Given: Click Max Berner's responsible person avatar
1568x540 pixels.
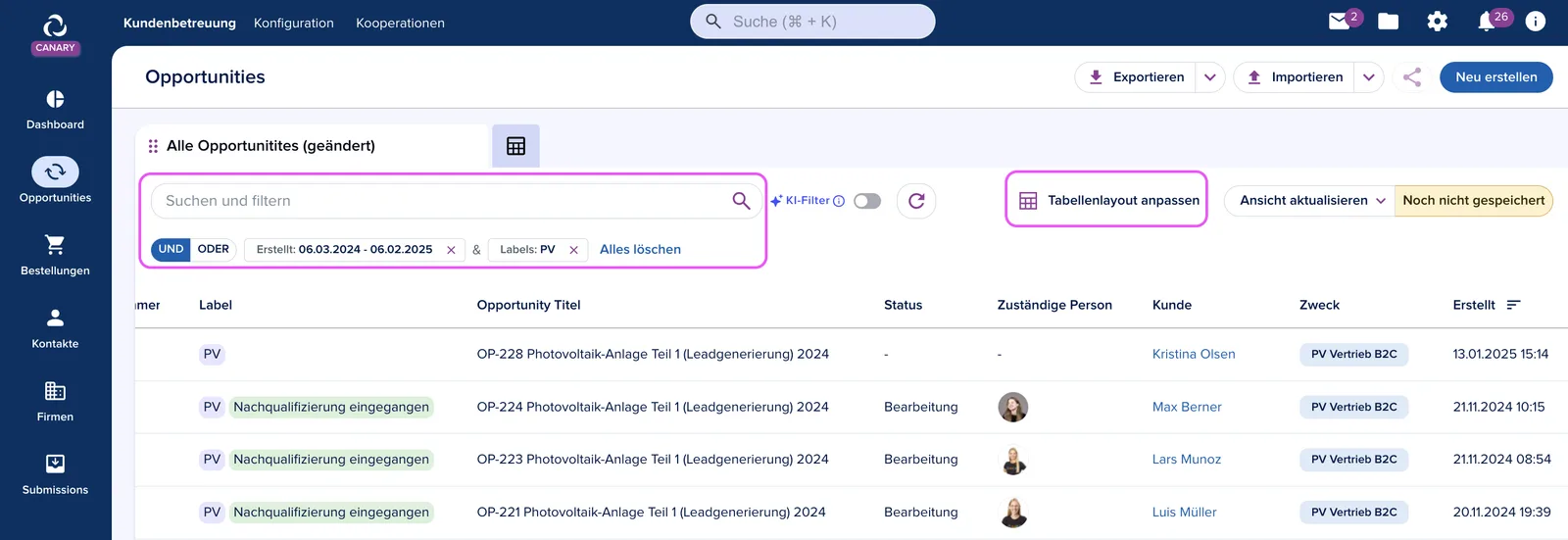Looking at the screenshot, I should (1012, 407).
